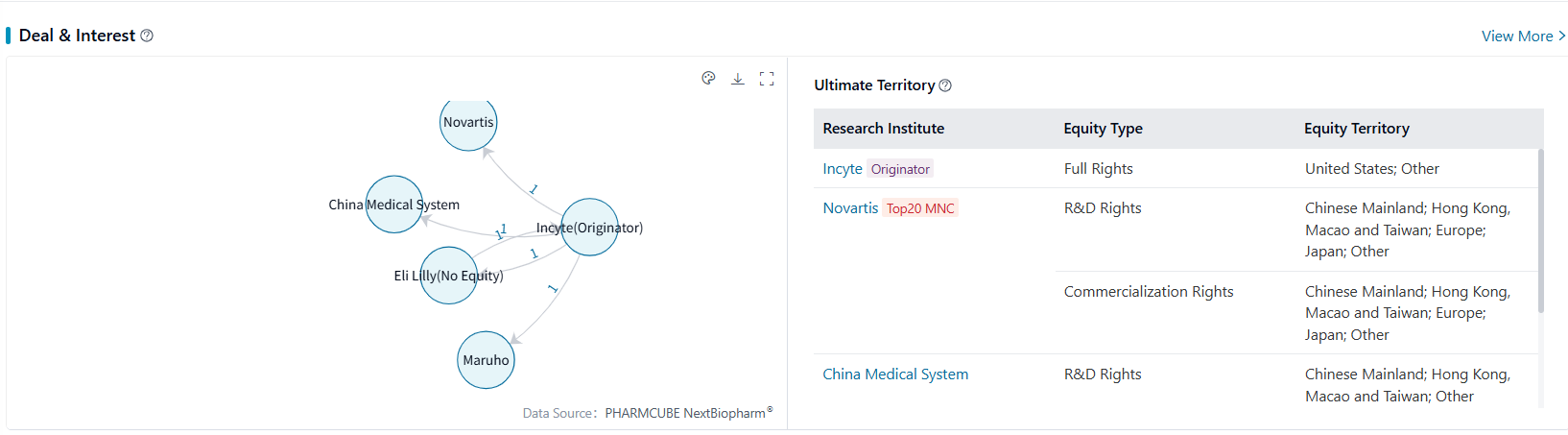This screenshot has width=1568, height=435.
Task: Click the territory table vertical scrollbar
Action: [x=1540, y=230]
